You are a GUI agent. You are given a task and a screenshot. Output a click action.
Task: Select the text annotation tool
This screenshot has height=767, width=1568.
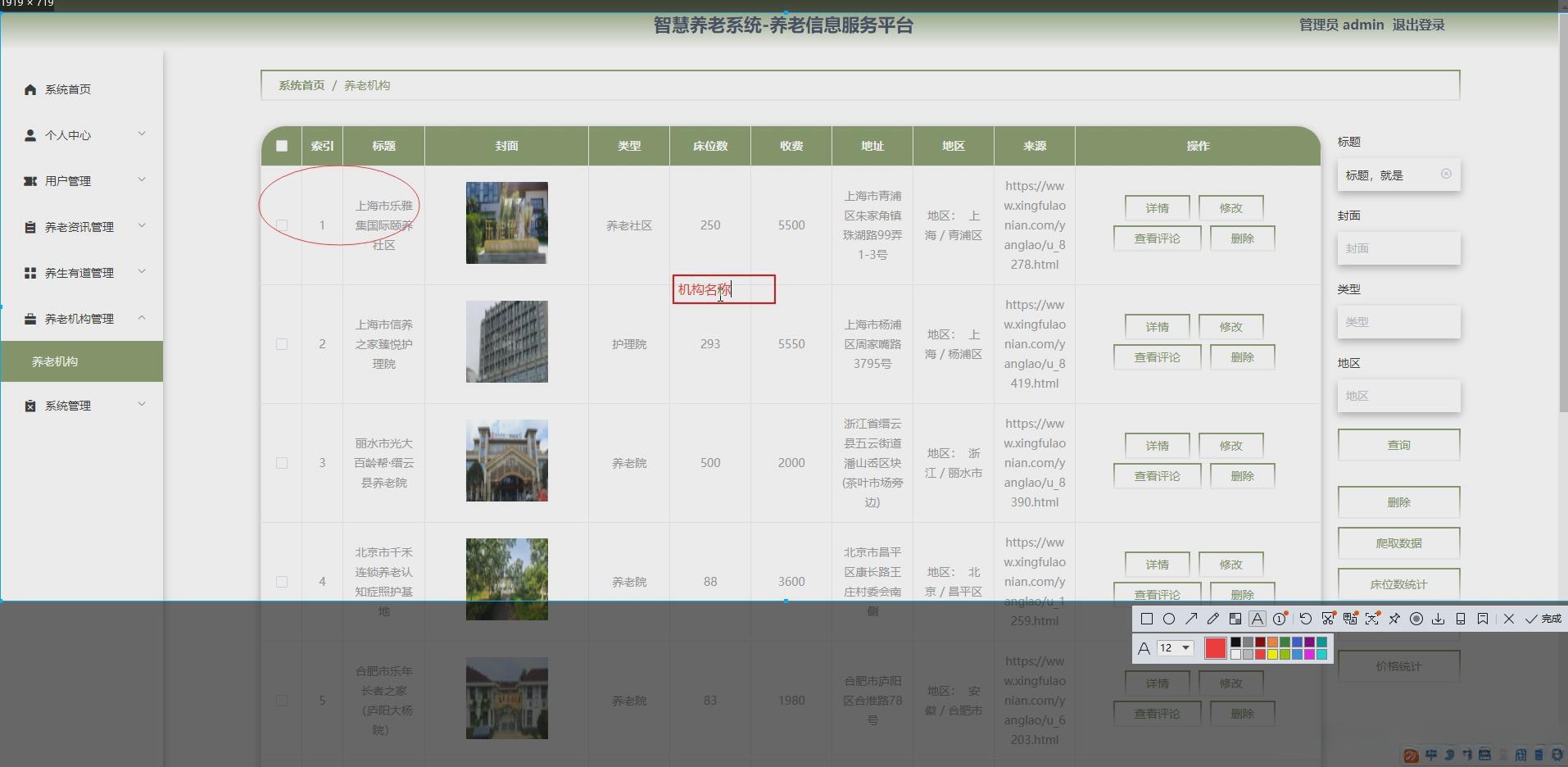(x=1258, y=619)
